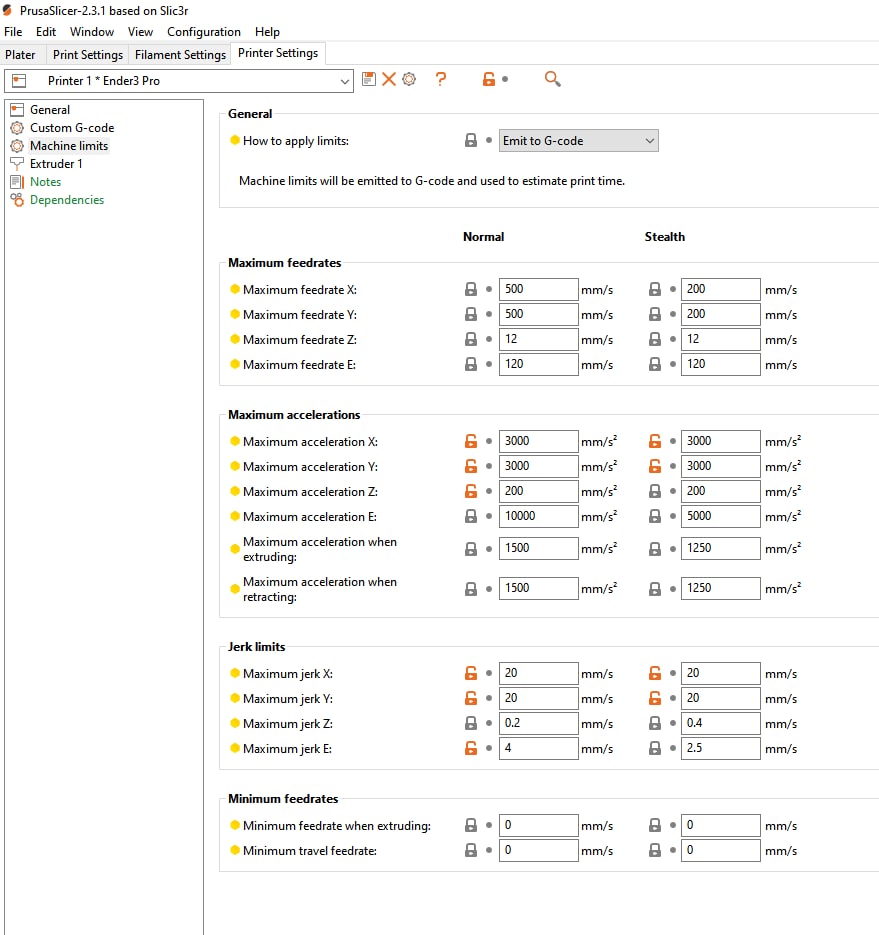
Task: Click the save preset floppy icon
Action: [x=369, y=79]
